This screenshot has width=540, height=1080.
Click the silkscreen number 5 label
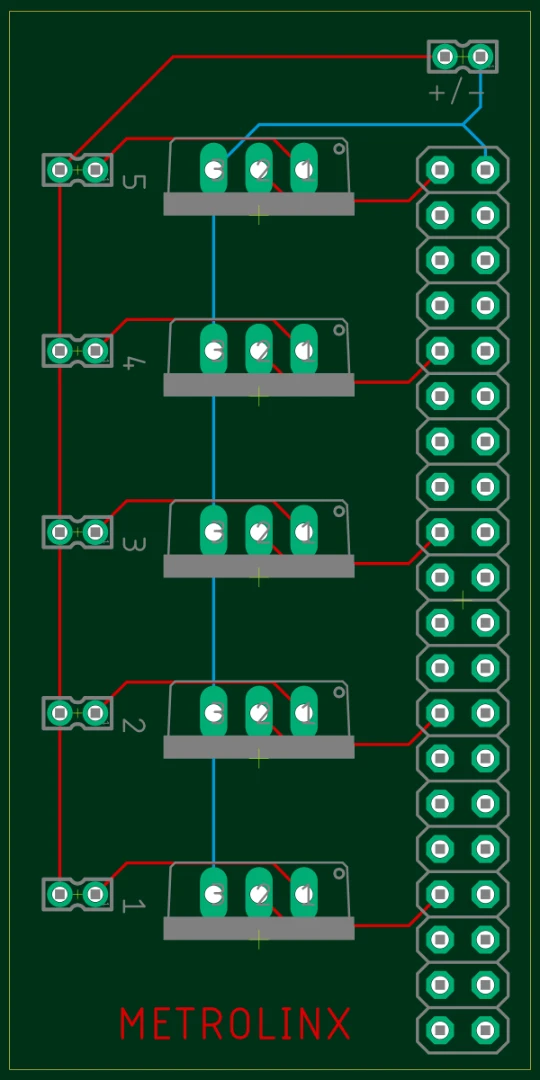click(134, 182)
